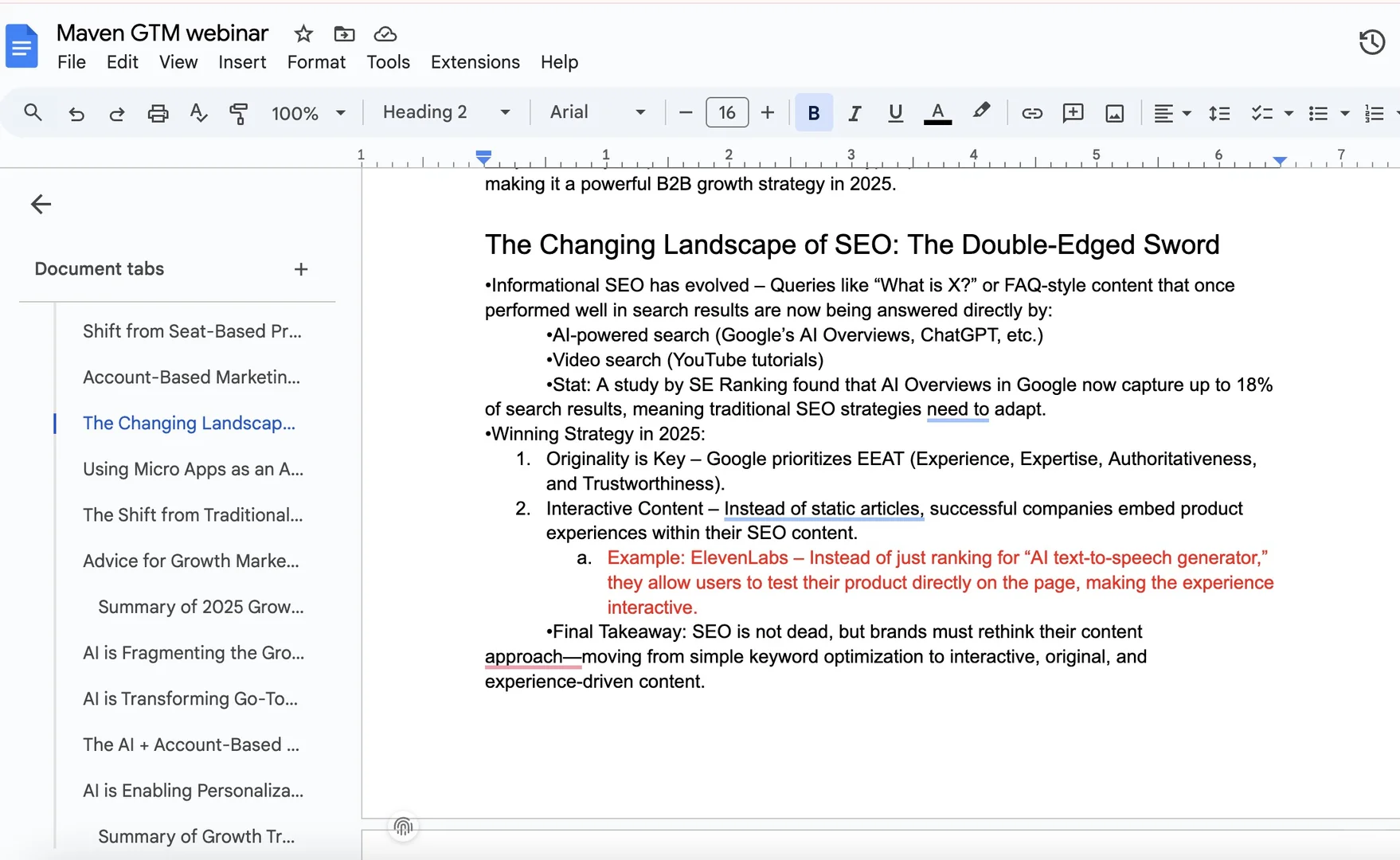Jump to Using Micro Apps outline heading

tap(194, 469)
